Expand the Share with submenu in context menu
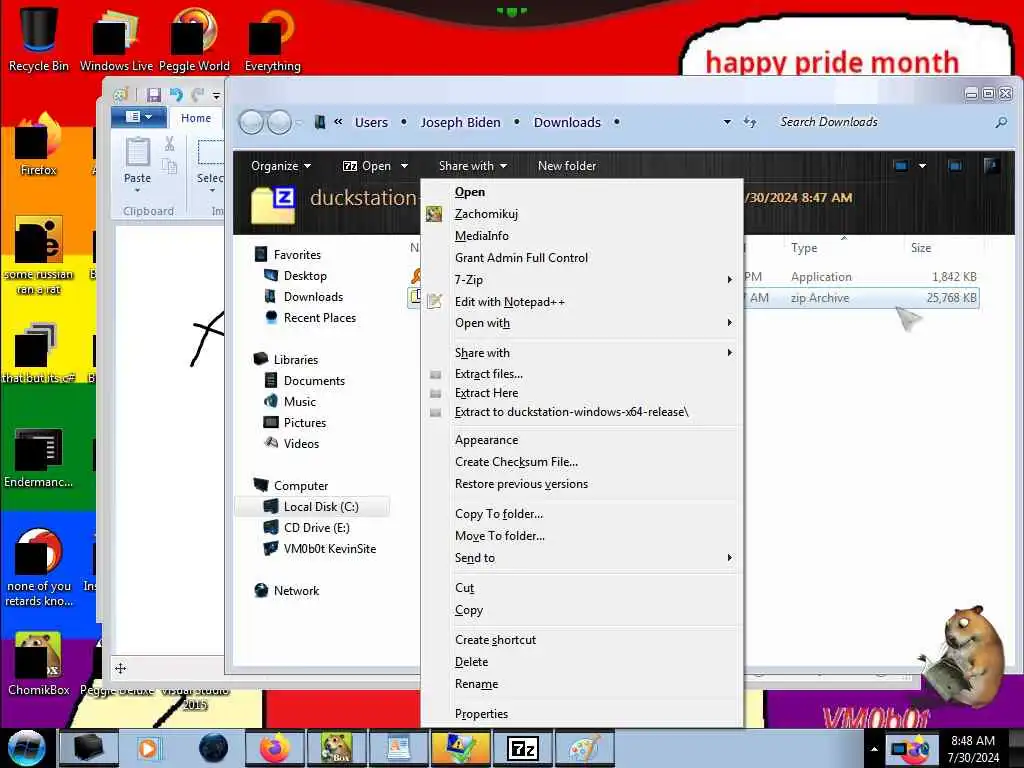The height and width of the screenshot is (768, 1024). [x=581, y=353]
